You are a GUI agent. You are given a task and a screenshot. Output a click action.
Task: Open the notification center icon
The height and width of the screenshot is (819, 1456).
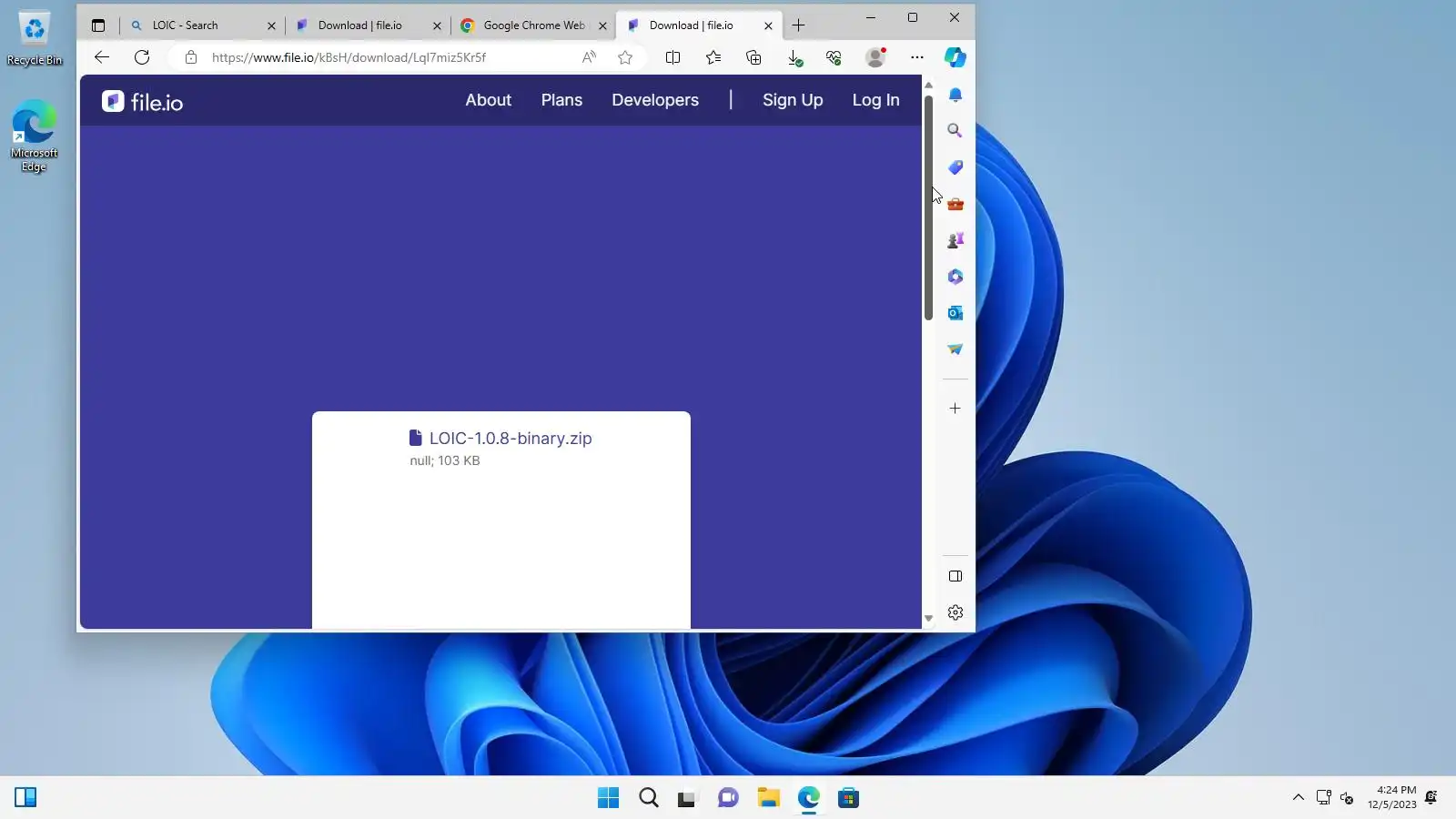(x=1431, y=797)
